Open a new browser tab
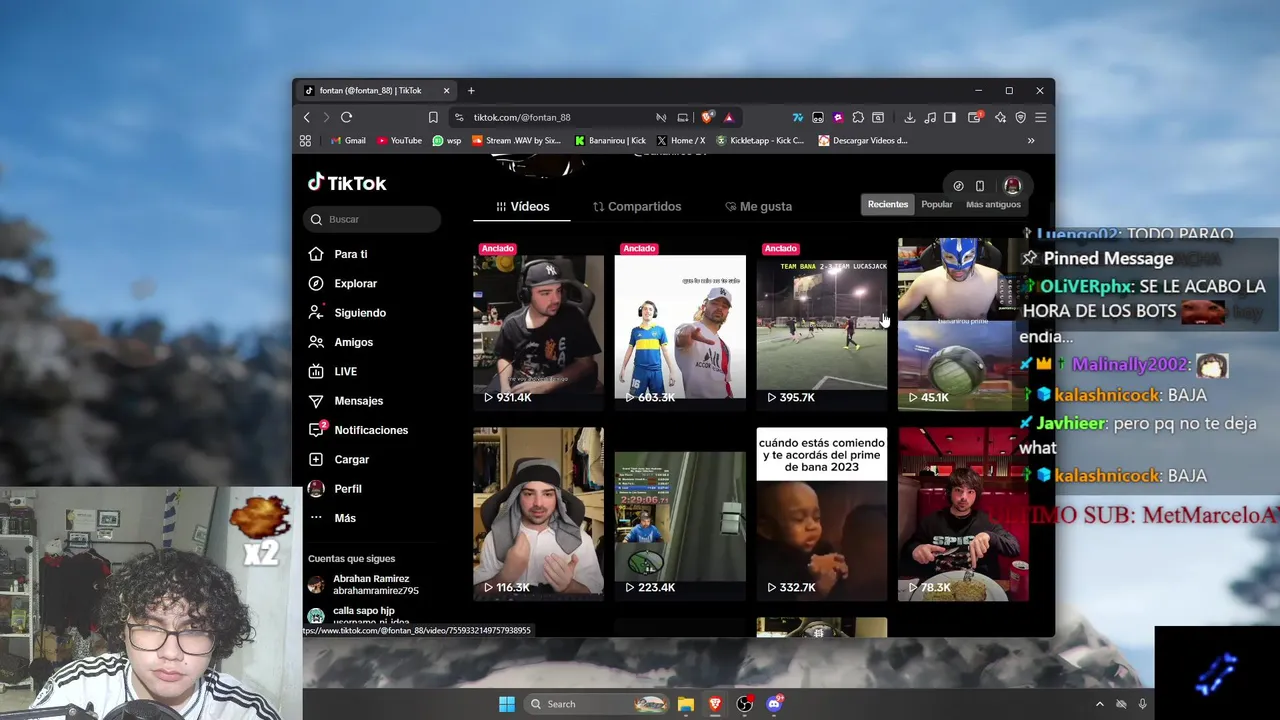Viewport: 1280px width, 720px height. pyautogui.click(x=471, y=91)
